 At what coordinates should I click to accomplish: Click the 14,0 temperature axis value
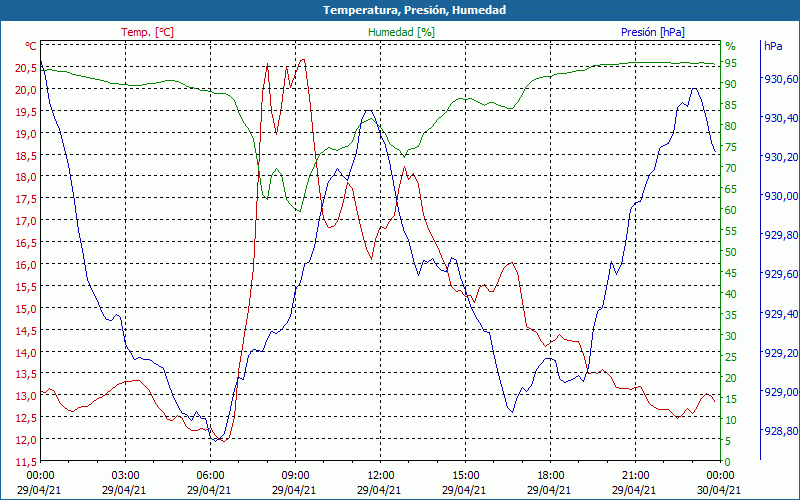pyautogui.click(x=26, y=353)
